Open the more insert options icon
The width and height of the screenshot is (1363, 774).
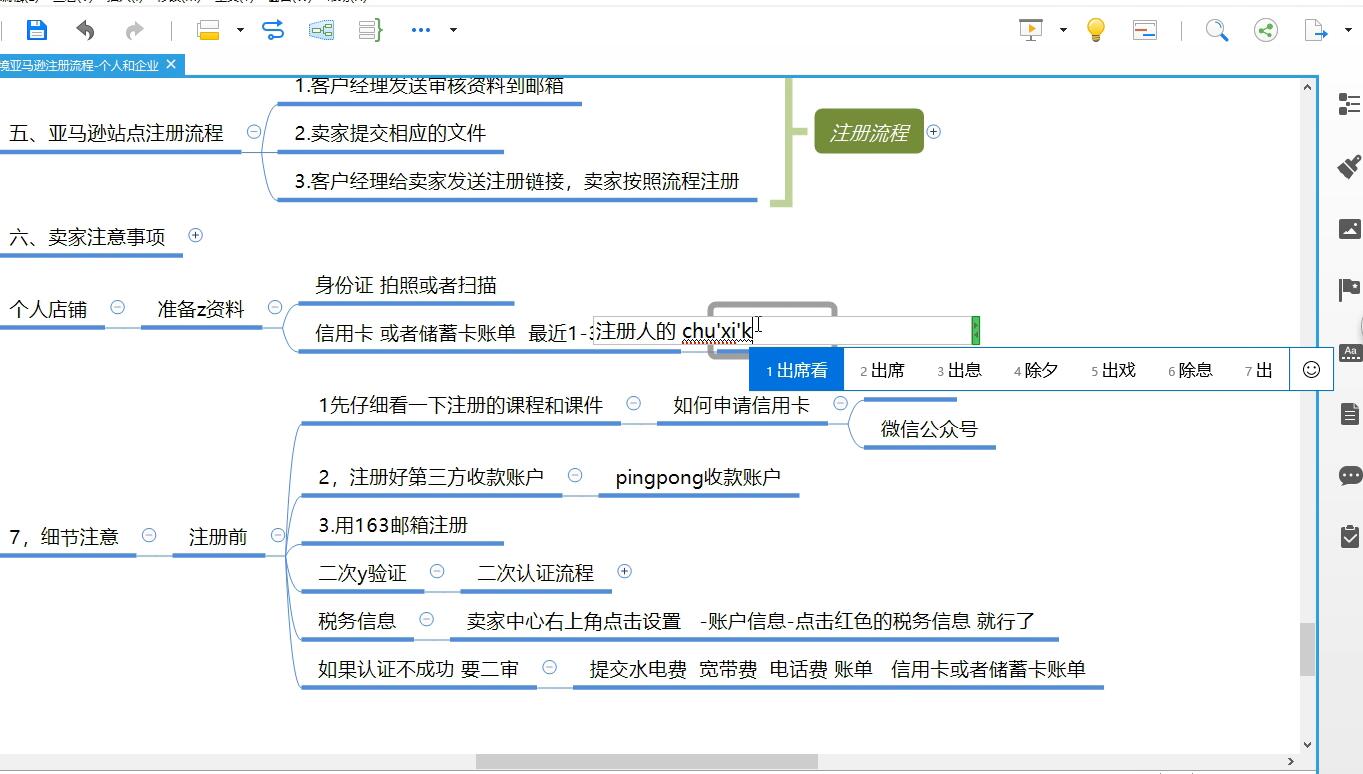point(421,30)
